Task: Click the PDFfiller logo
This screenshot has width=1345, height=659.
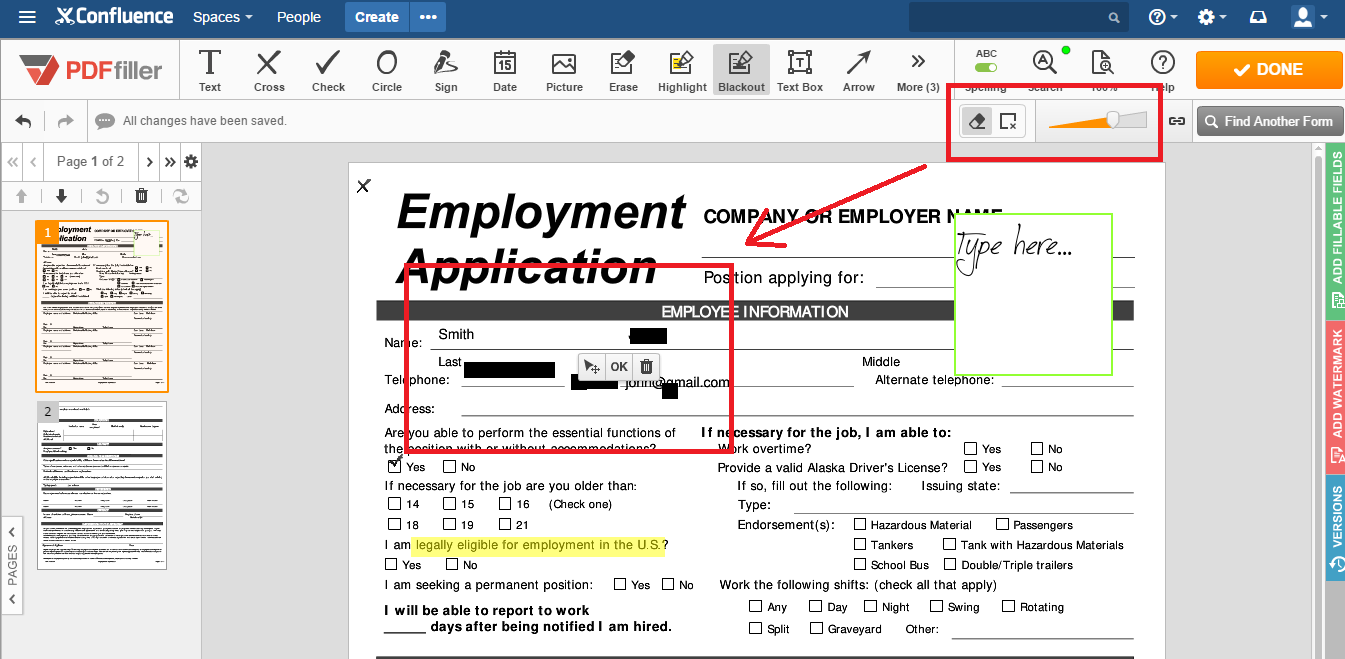Action: click(91, 70)
